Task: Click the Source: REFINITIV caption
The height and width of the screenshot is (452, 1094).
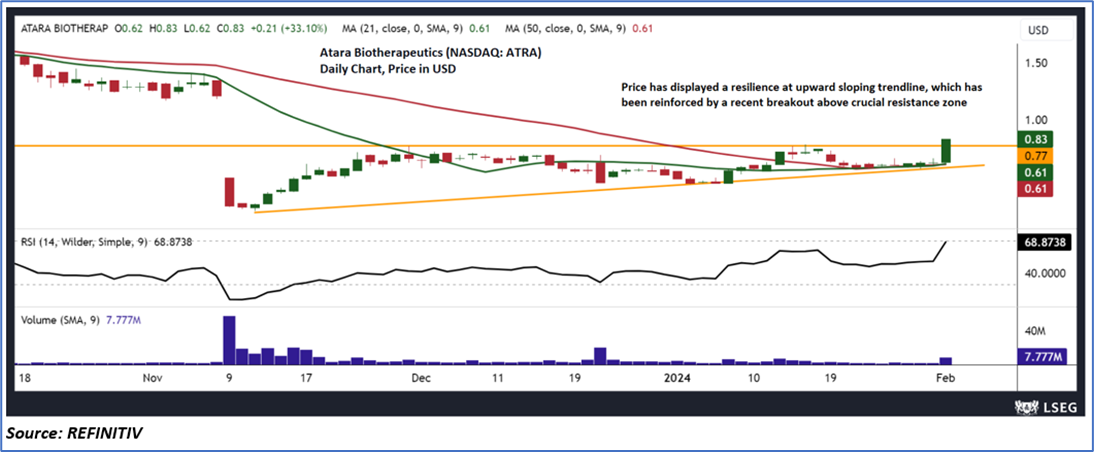Action: click(x=75, y=433)
